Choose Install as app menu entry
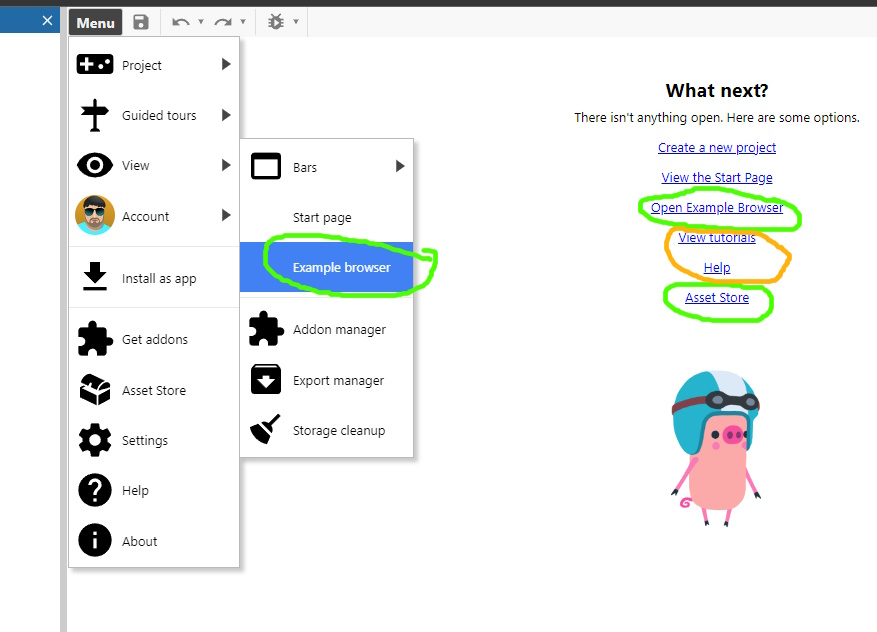This screenshot has height=632, width=877. [x=154, y=278]
